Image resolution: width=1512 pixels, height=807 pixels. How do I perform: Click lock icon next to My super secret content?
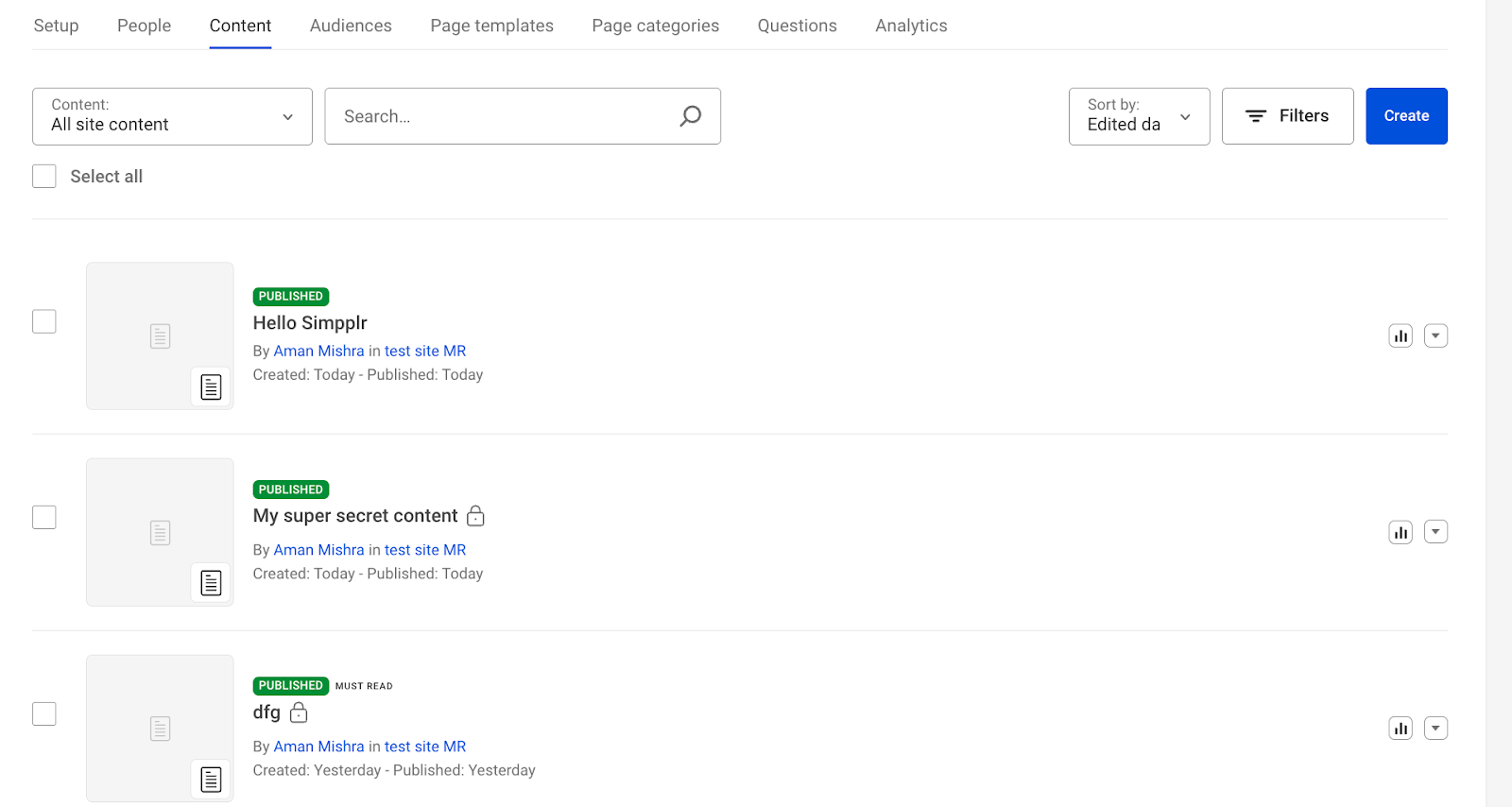475,516
